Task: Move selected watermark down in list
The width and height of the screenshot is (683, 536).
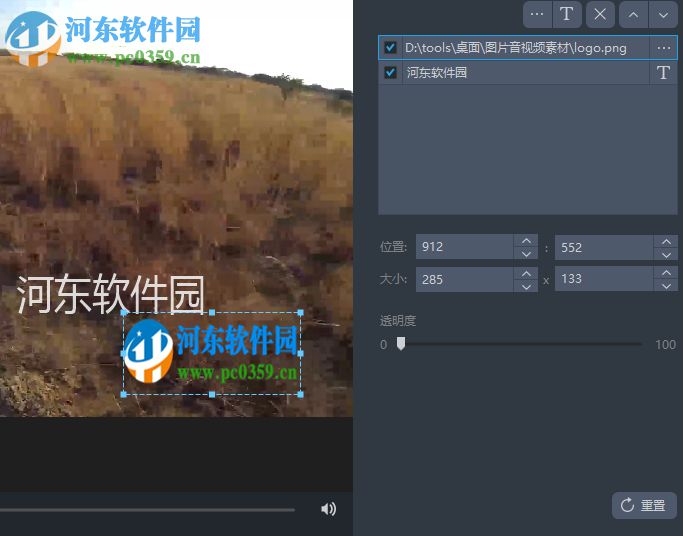Action: pyautogui.click(x=663, y=14)
